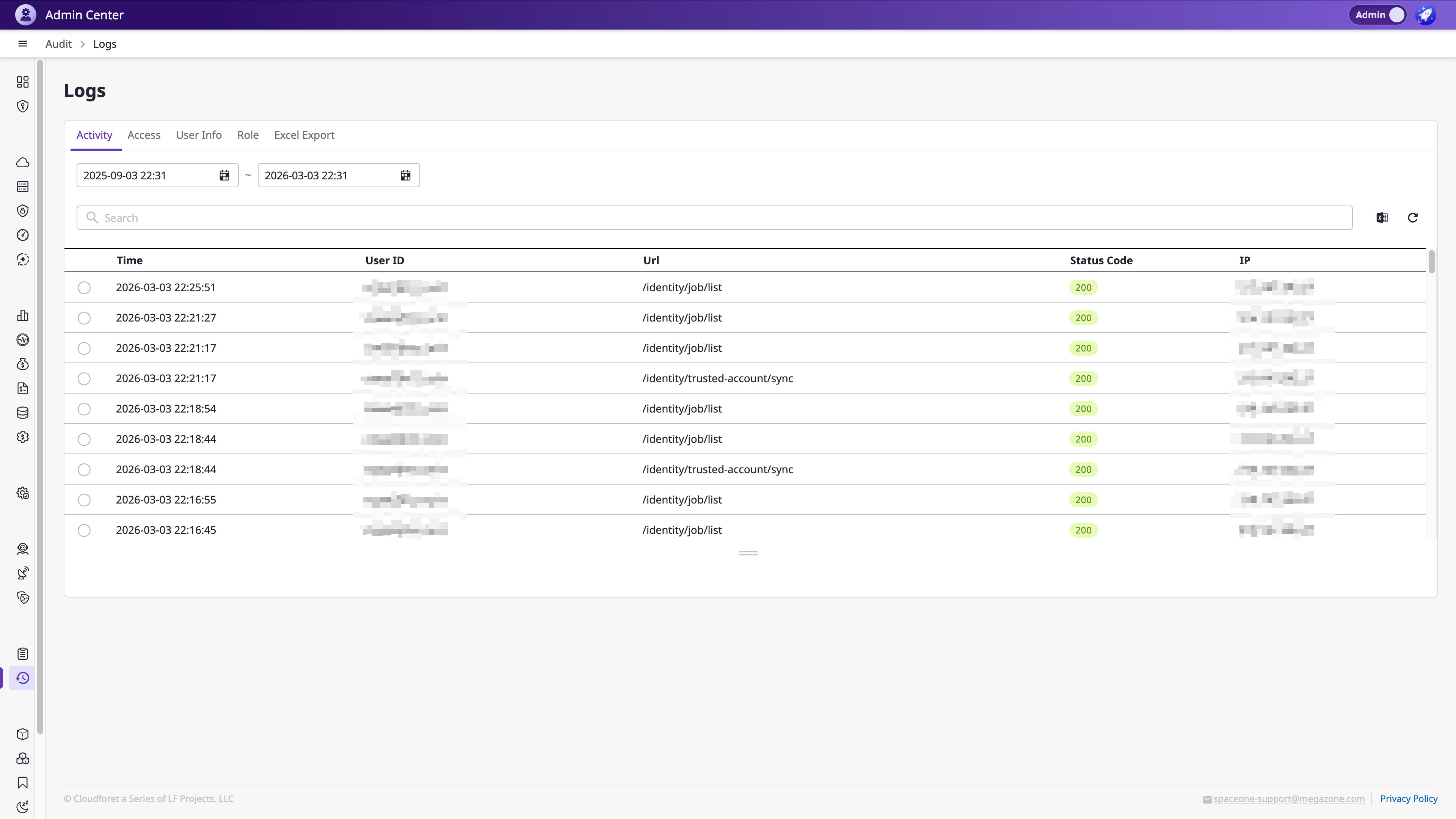This screenshot has width=1456, height=819.
Task: Open the Privacy Policy link
Action: coord(1409,799)
